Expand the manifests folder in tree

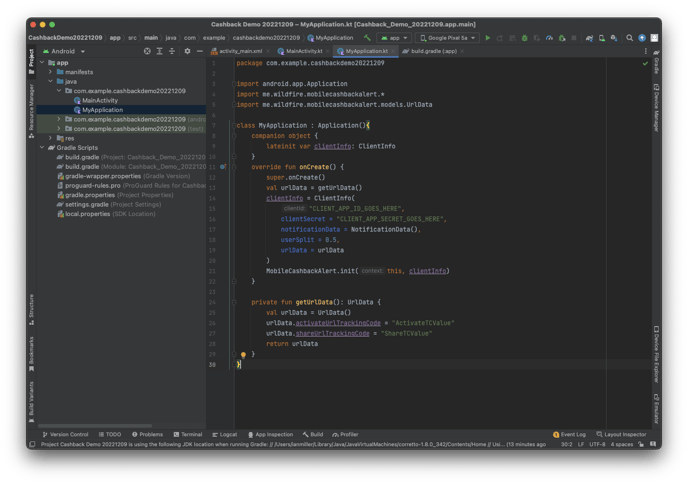[x=49, y=72]
